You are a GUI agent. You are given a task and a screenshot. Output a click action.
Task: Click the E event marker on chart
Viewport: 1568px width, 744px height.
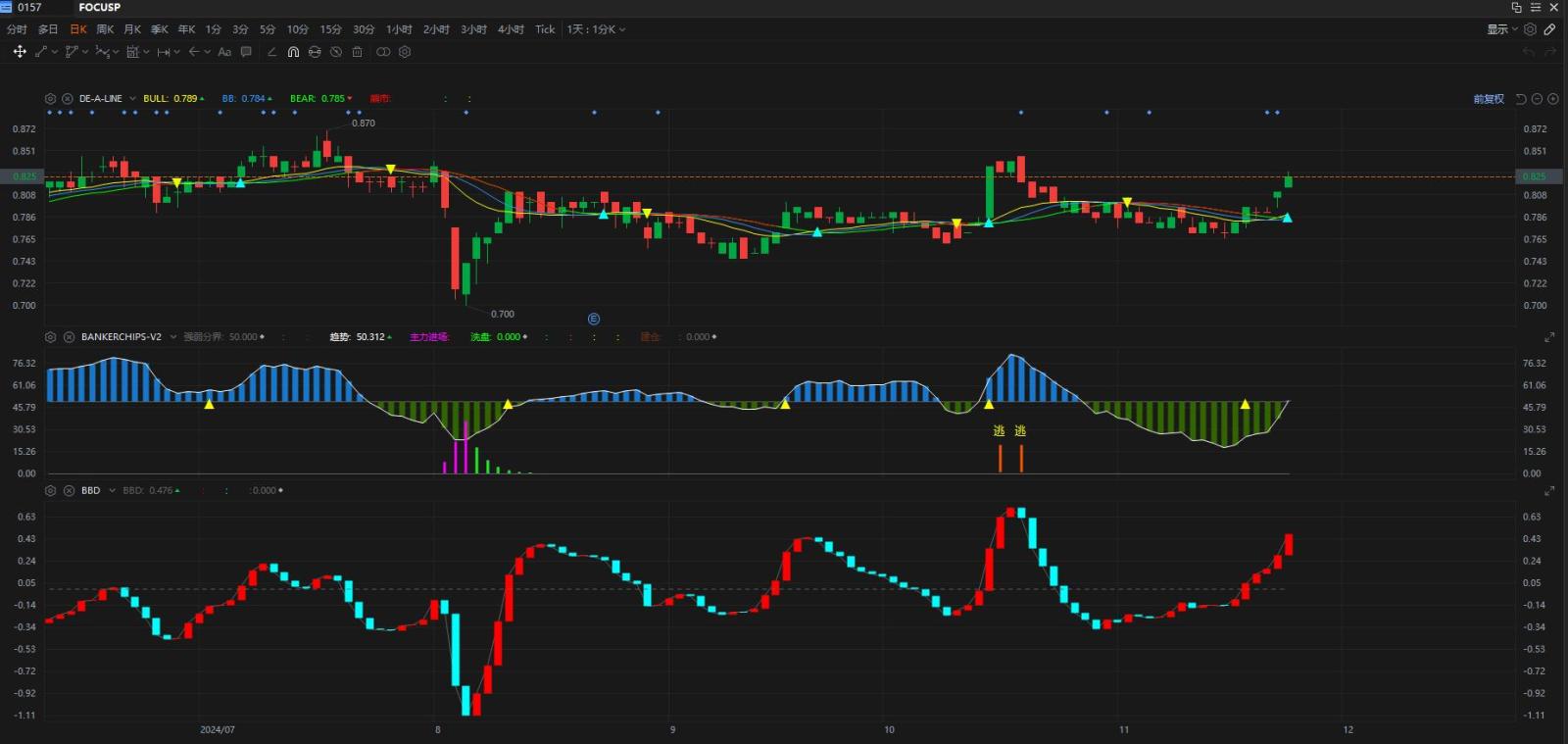click(594, 319)
